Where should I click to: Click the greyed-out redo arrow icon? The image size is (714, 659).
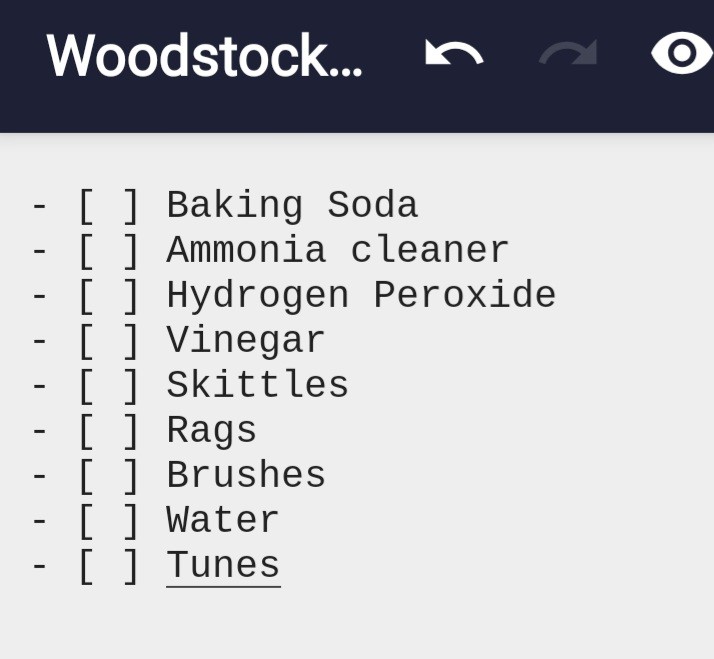[x=568, y=54]
